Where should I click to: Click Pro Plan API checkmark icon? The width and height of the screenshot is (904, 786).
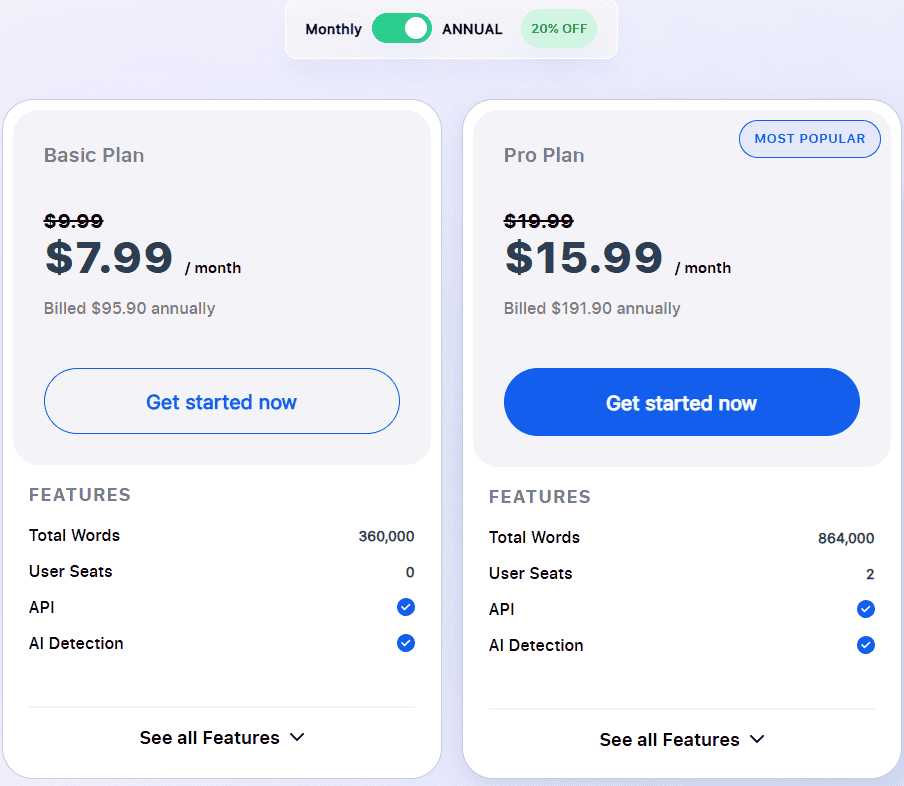pos(865,609)
